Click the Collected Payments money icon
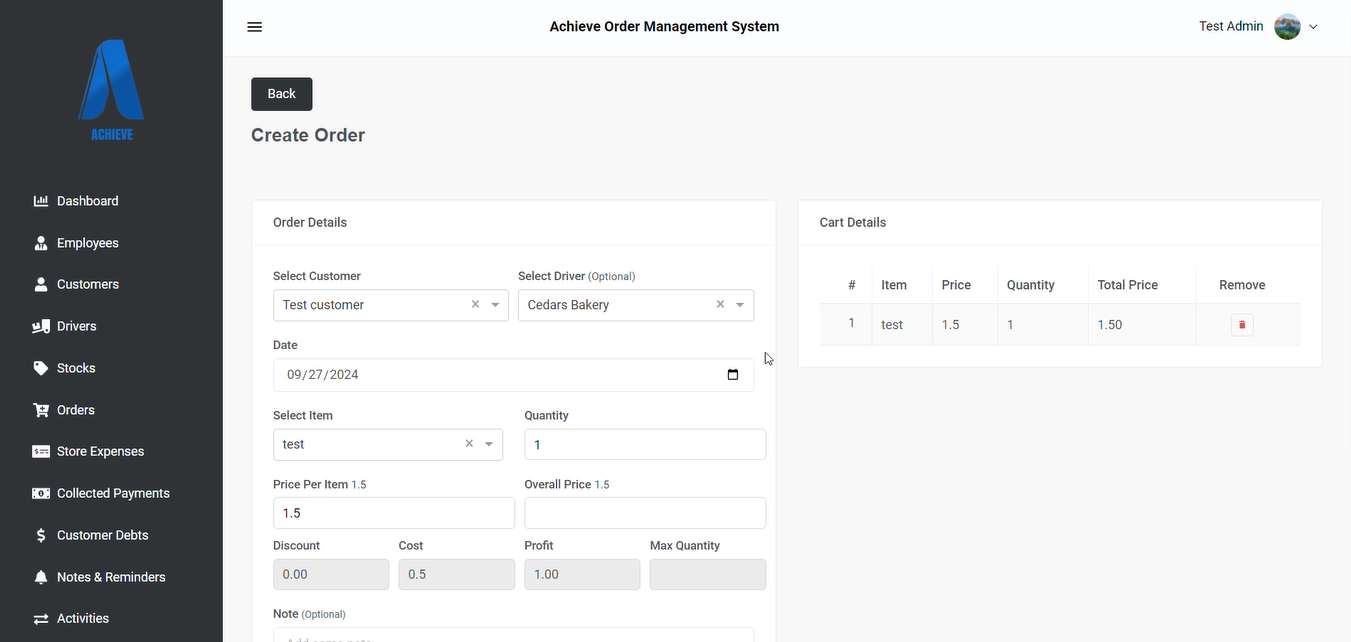Image resolution: width=1351 pixels, height=642 pixels. click(x=41, y=493)
